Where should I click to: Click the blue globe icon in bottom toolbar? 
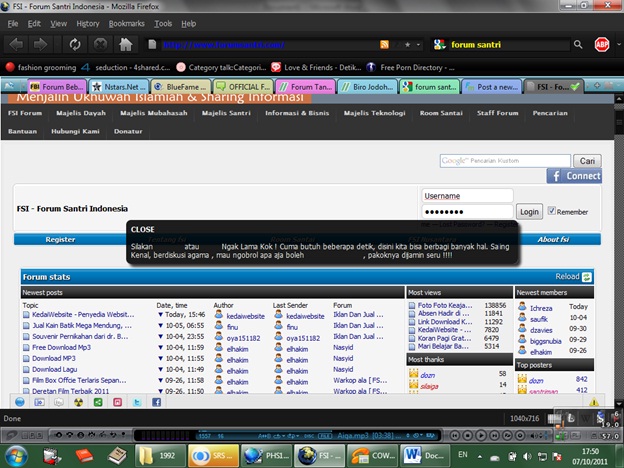20,402
